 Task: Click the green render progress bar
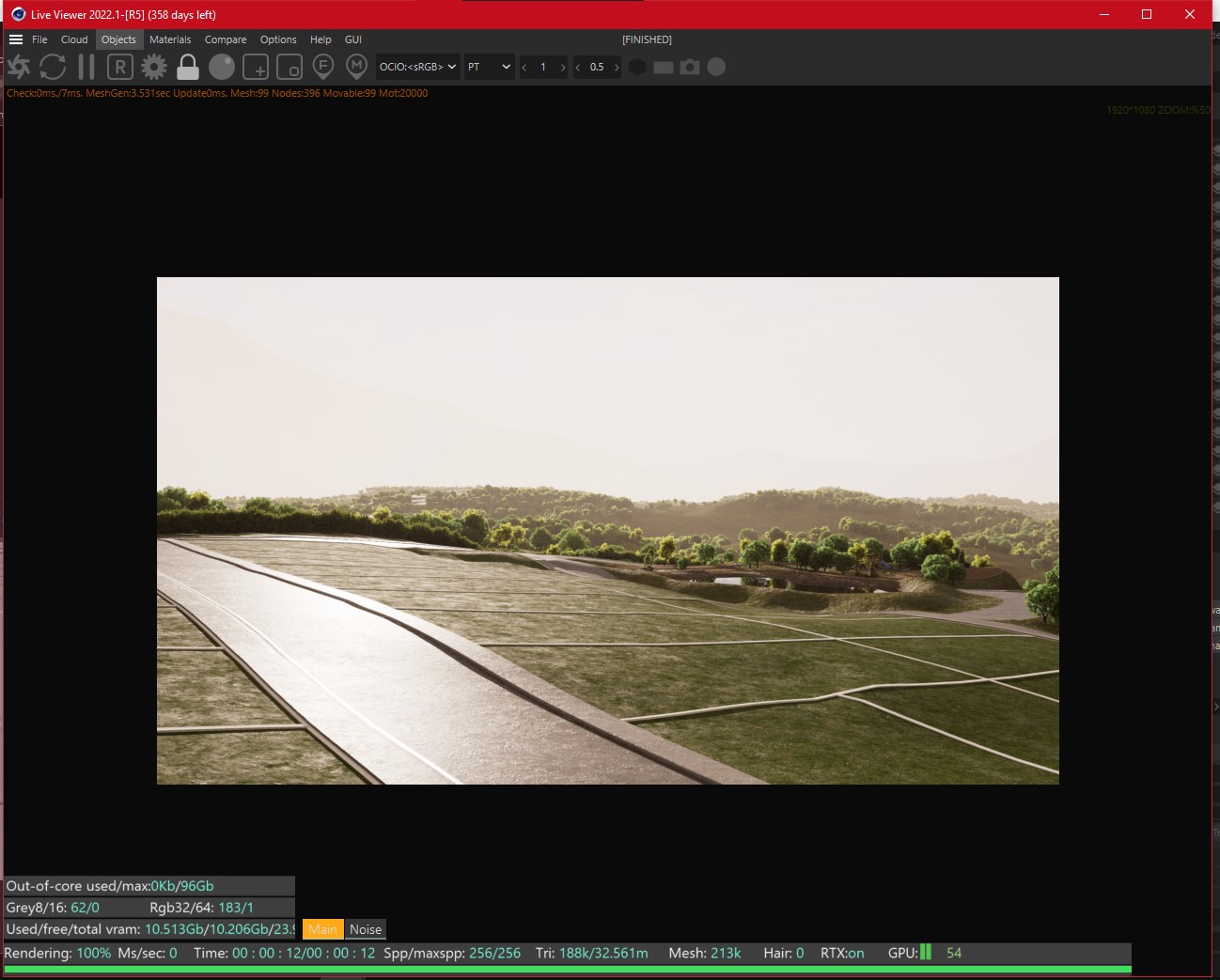[x=568, y=969]
